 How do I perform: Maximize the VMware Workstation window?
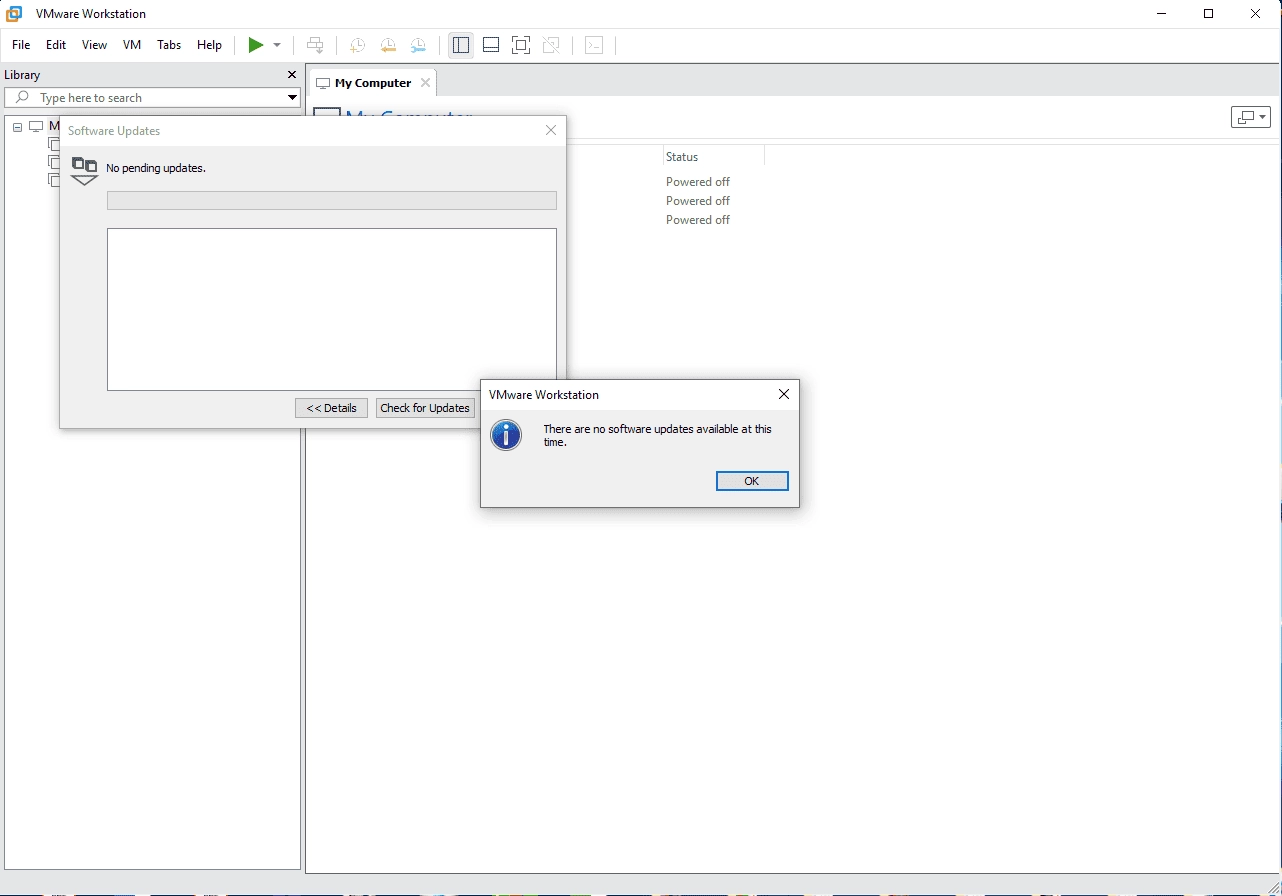[x=1208, y=14]
